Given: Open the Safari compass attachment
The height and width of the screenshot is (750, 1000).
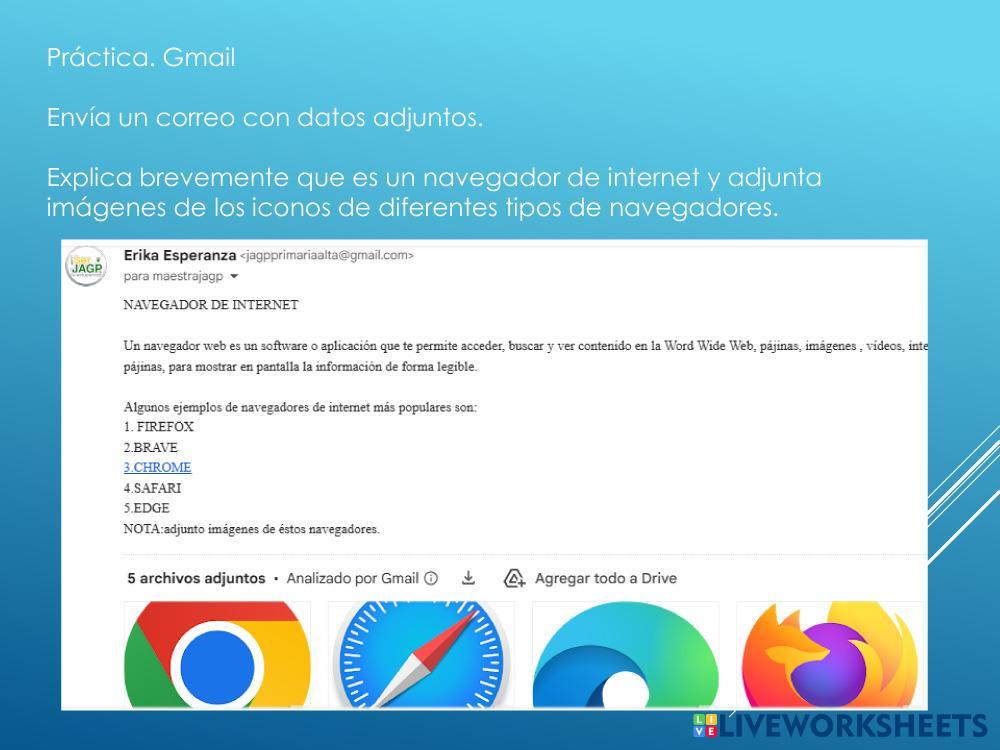Looking at the screenshot, I should point(421,655).
